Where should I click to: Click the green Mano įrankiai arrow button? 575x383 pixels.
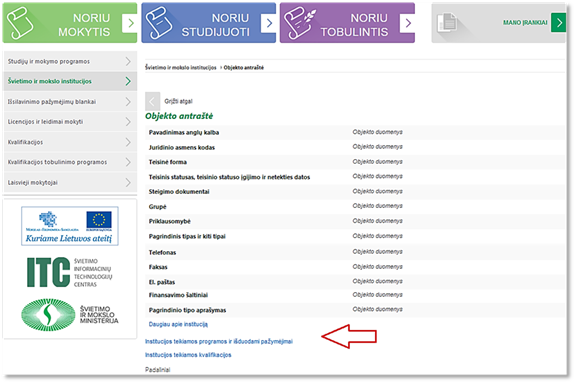point(558,23)
